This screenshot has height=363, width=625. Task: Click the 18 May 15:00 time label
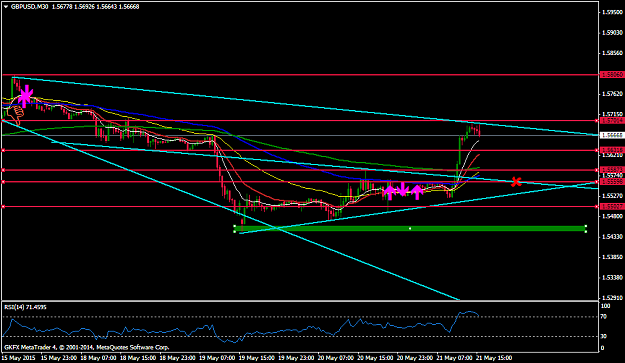(138, 358)
